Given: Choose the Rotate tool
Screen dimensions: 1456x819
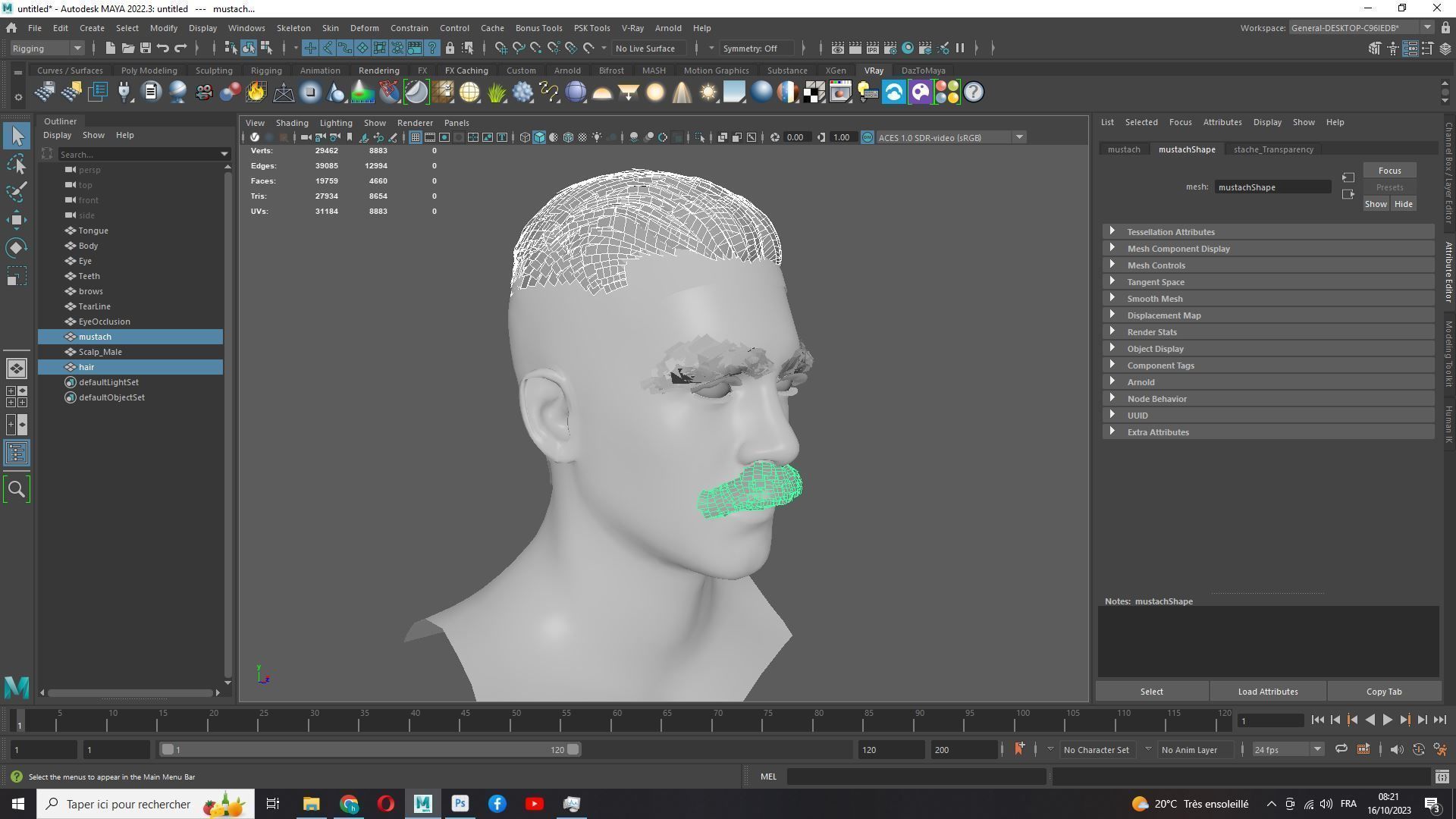Looking at the screenshot, I should coord(17,248).
